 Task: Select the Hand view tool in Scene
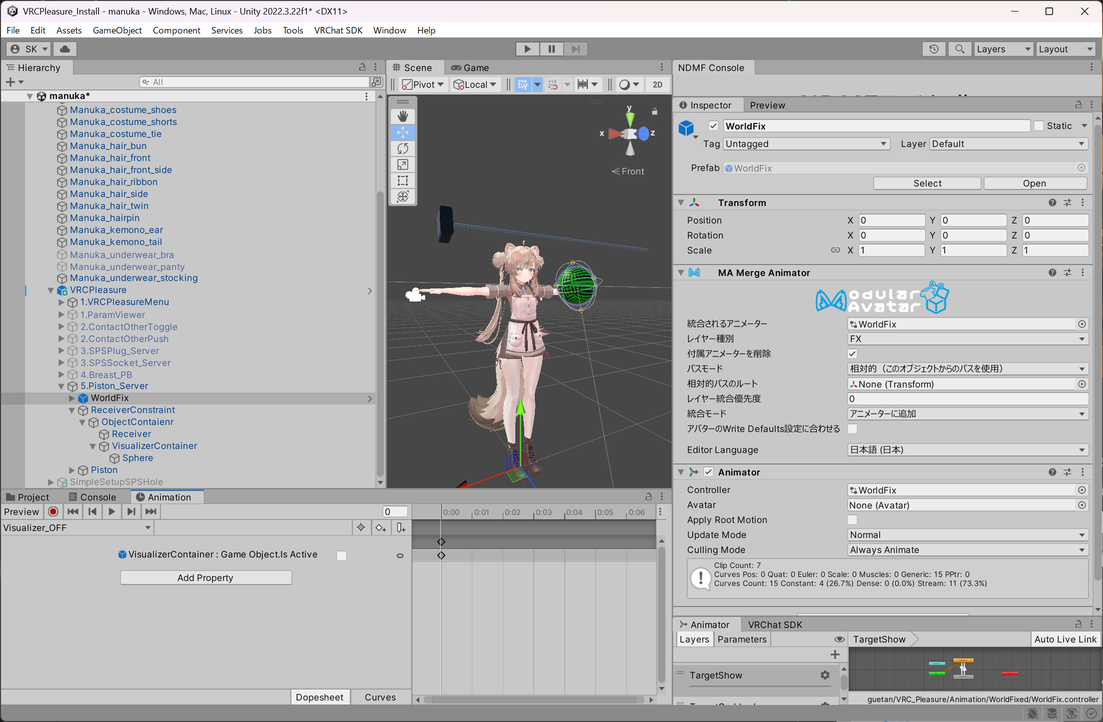pos(402,116)
